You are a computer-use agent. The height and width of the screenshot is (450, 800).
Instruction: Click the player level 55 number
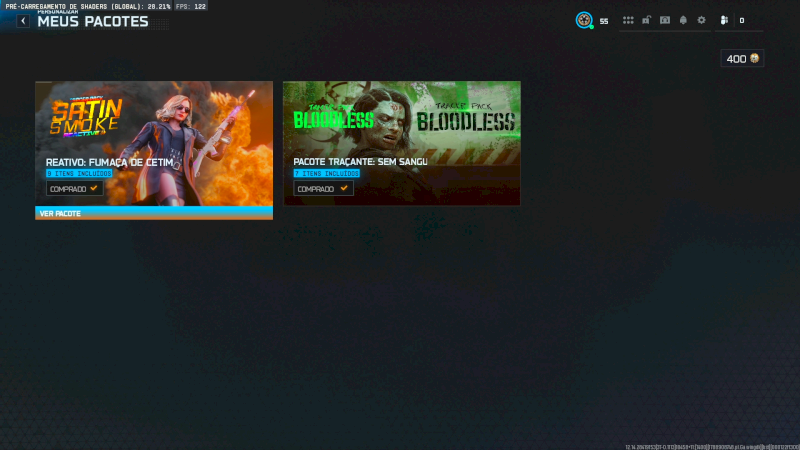pos(604,21)
